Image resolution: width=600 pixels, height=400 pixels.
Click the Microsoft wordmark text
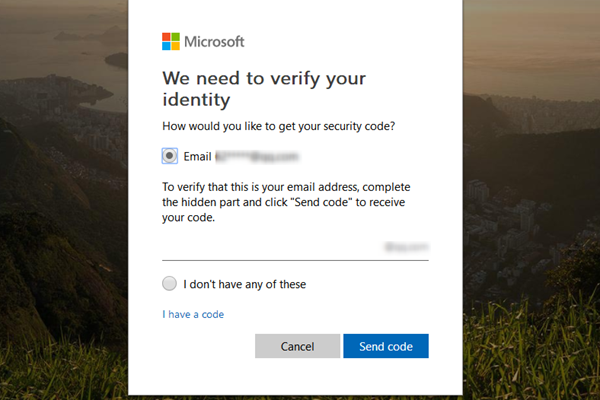click(x=214, y=42)
